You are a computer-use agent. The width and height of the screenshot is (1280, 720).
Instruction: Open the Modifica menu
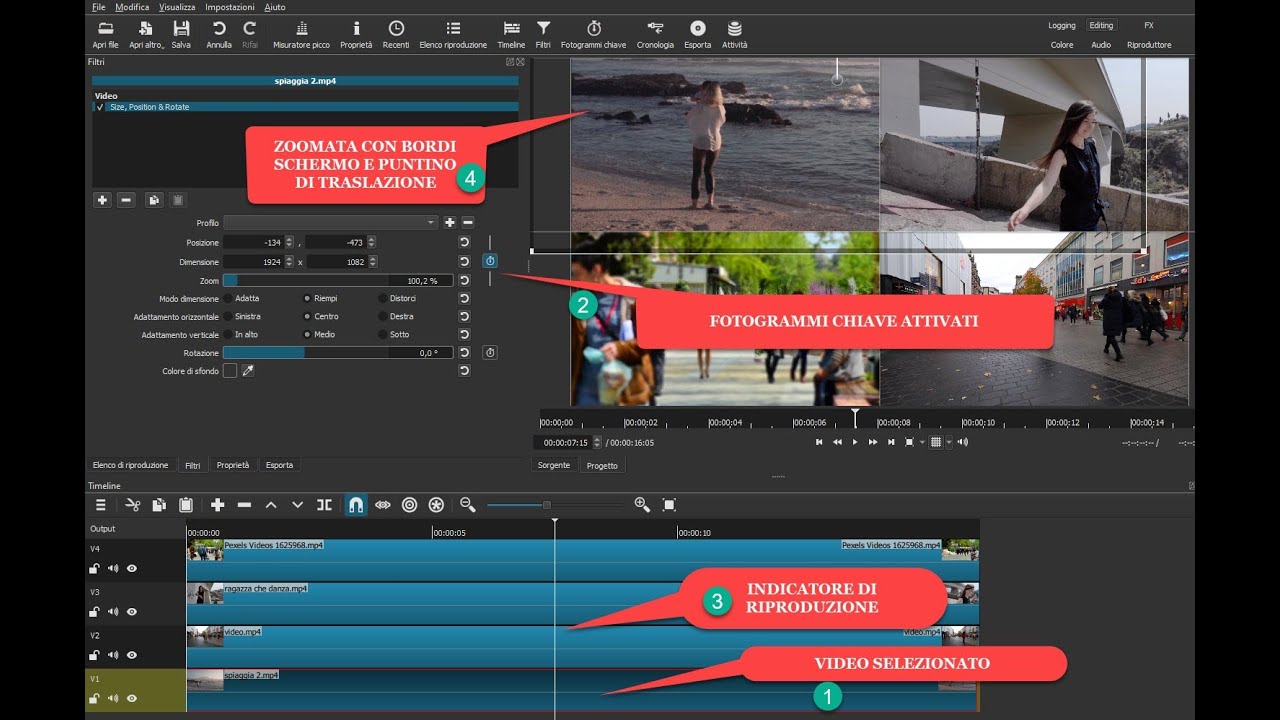(x=132, y=7)
